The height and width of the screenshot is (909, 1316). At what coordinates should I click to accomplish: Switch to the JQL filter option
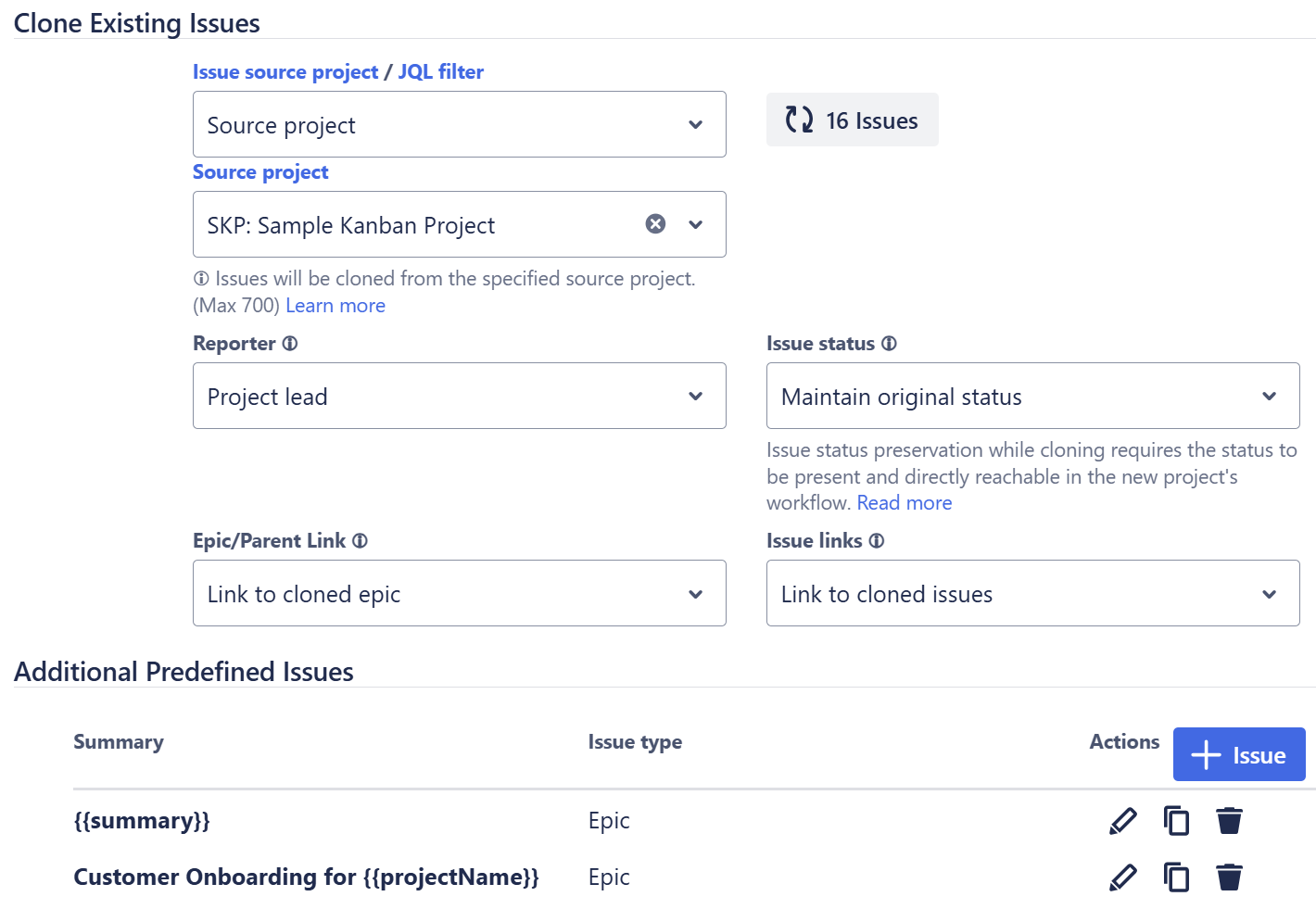coord(440,71)
